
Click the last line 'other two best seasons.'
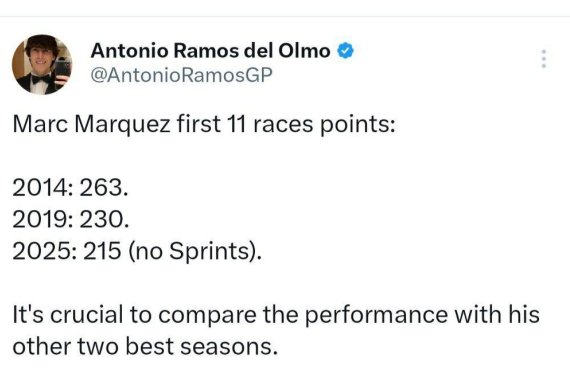point(145,346)
